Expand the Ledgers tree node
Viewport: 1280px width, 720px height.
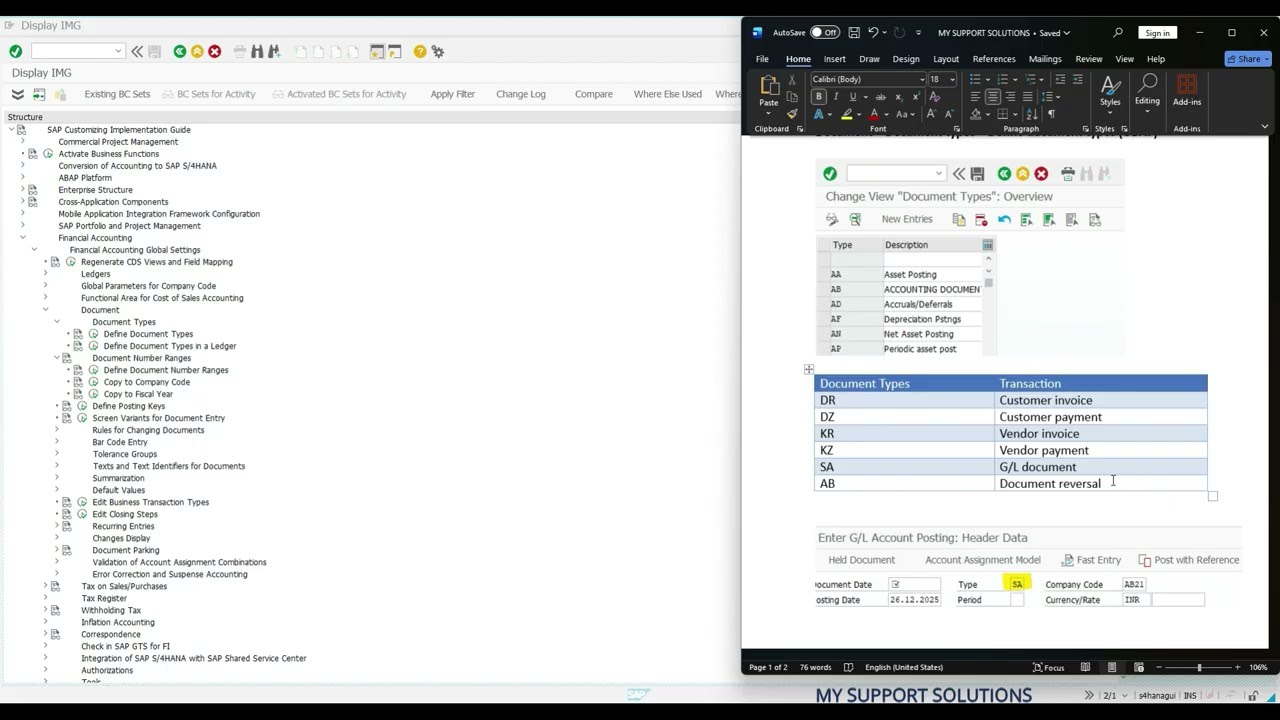pos(45,274)
